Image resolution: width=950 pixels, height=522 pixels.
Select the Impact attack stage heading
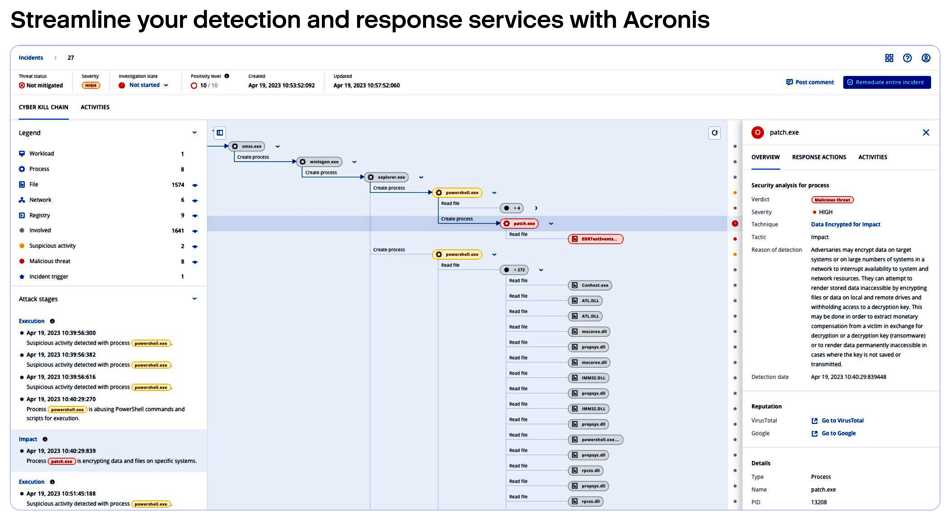tap(28, 439)
